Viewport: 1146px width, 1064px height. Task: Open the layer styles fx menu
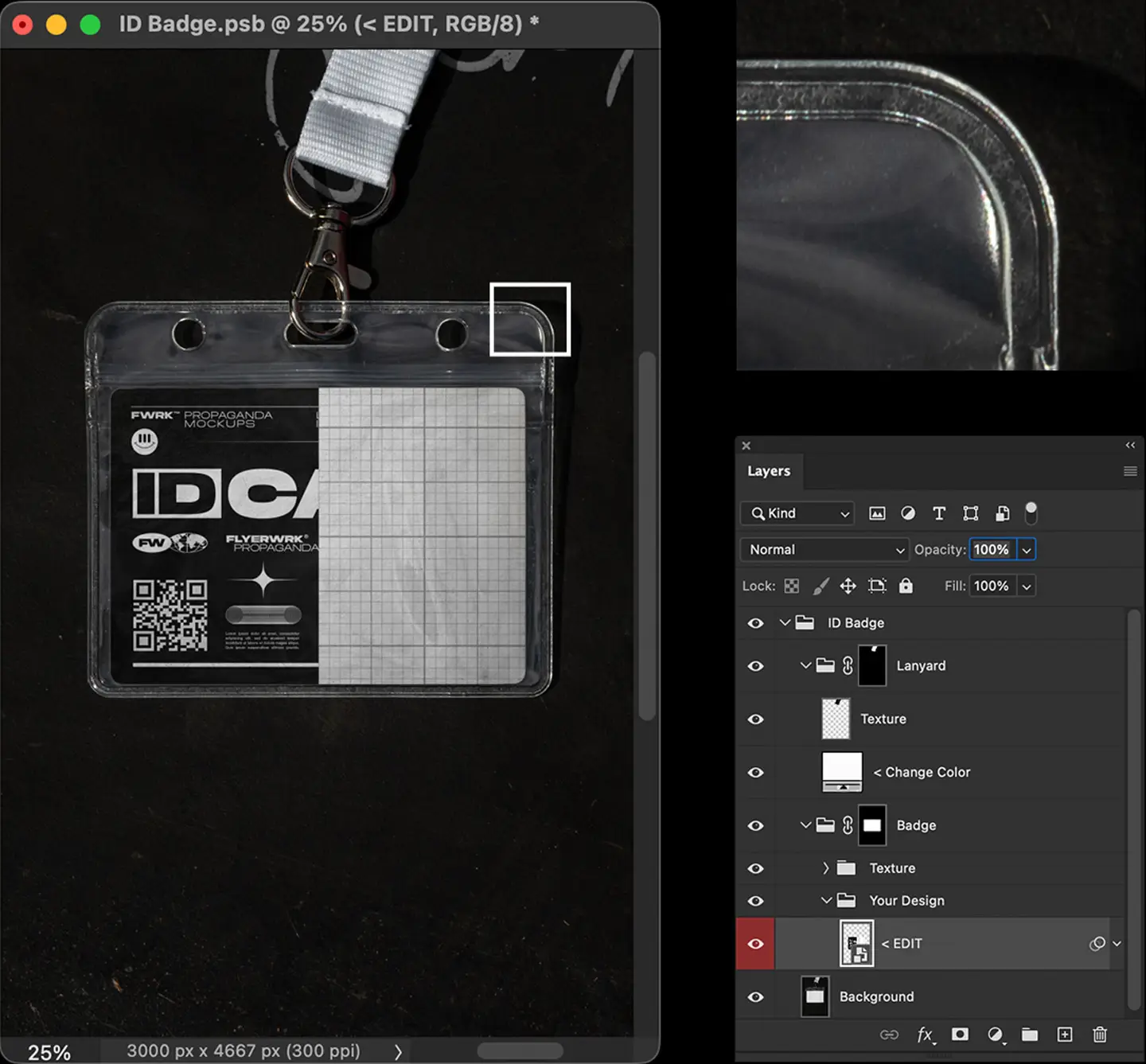click(926, 1035)
